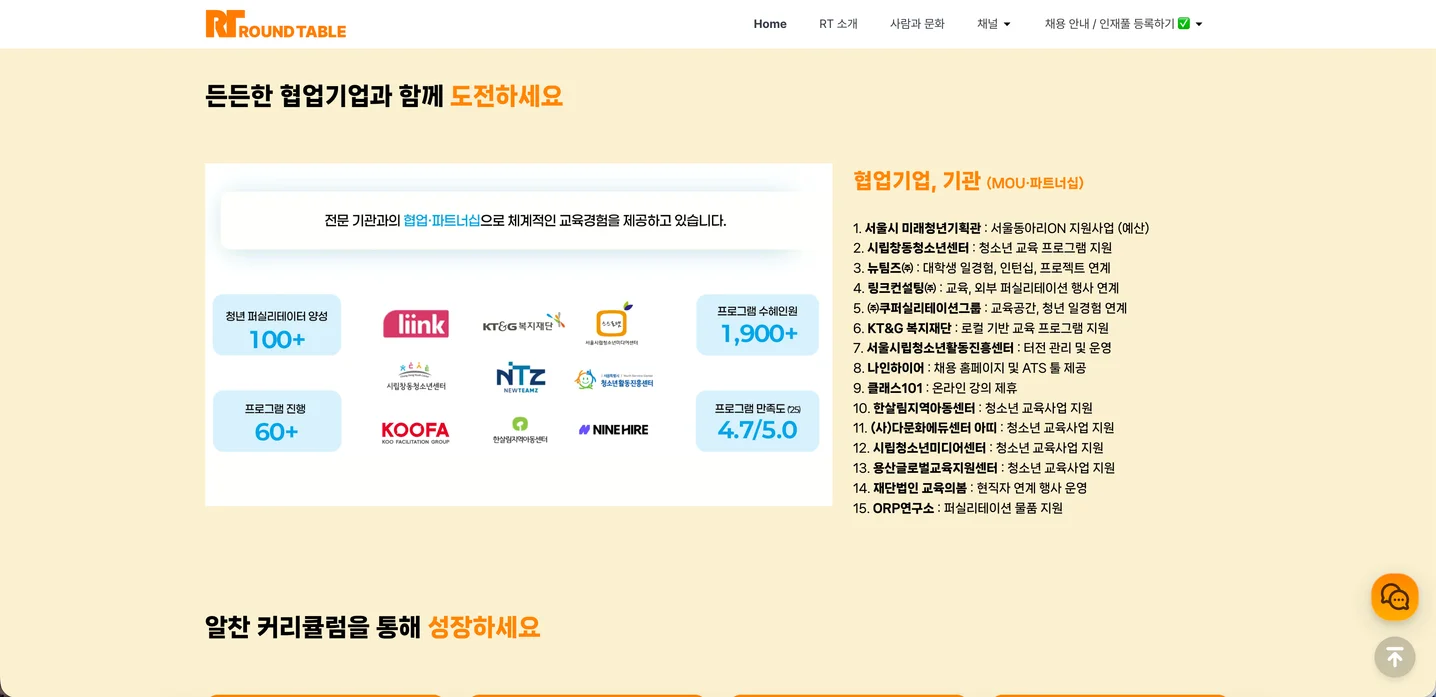Viewport: 1436px width, 697px height.
Task: Click 채용 안내 / 인재풀 등록하기 link
Action: 1113,23
